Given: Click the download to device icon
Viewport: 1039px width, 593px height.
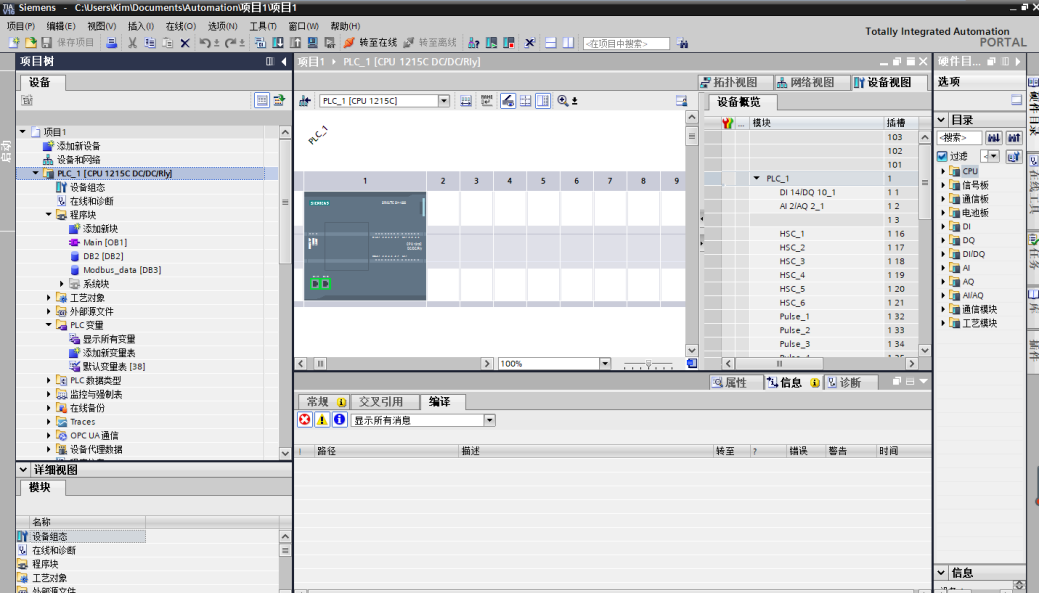Looking at the screenshot, I should coord(278,42).
